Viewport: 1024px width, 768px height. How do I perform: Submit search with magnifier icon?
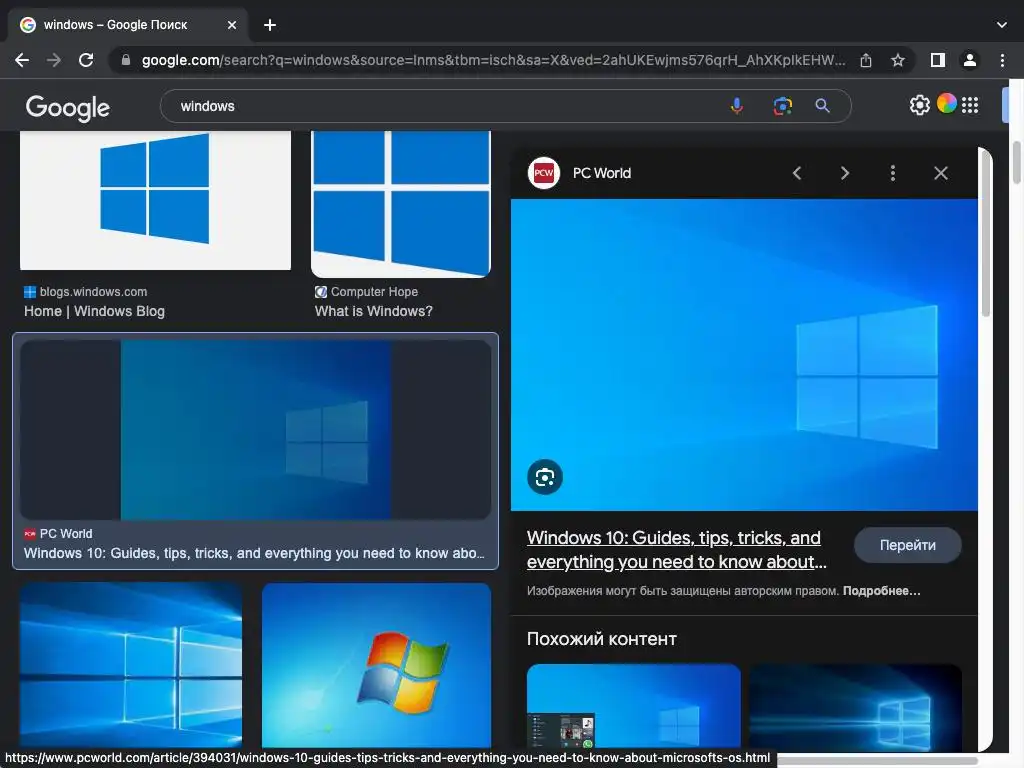coord(822,106)
